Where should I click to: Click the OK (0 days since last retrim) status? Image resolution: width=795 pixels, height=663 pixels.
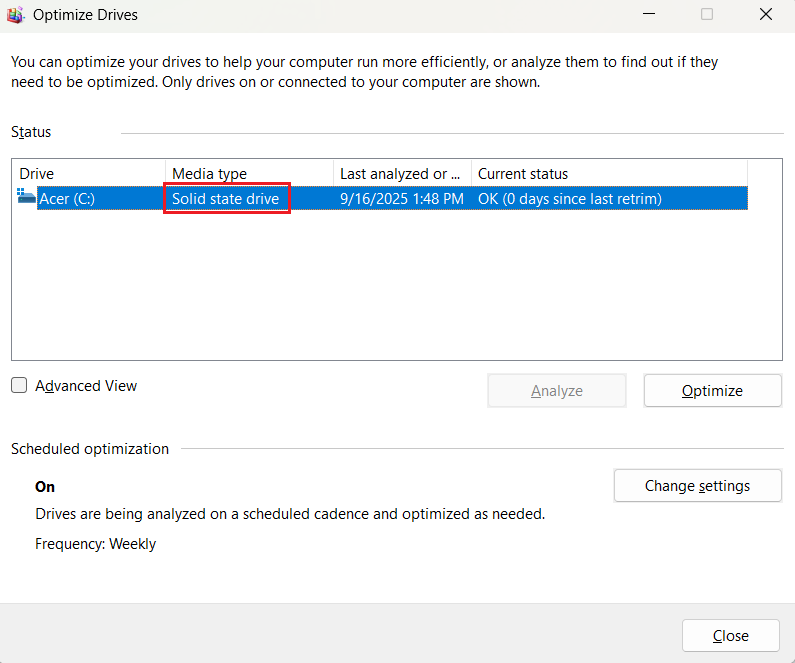pos(570,199)
